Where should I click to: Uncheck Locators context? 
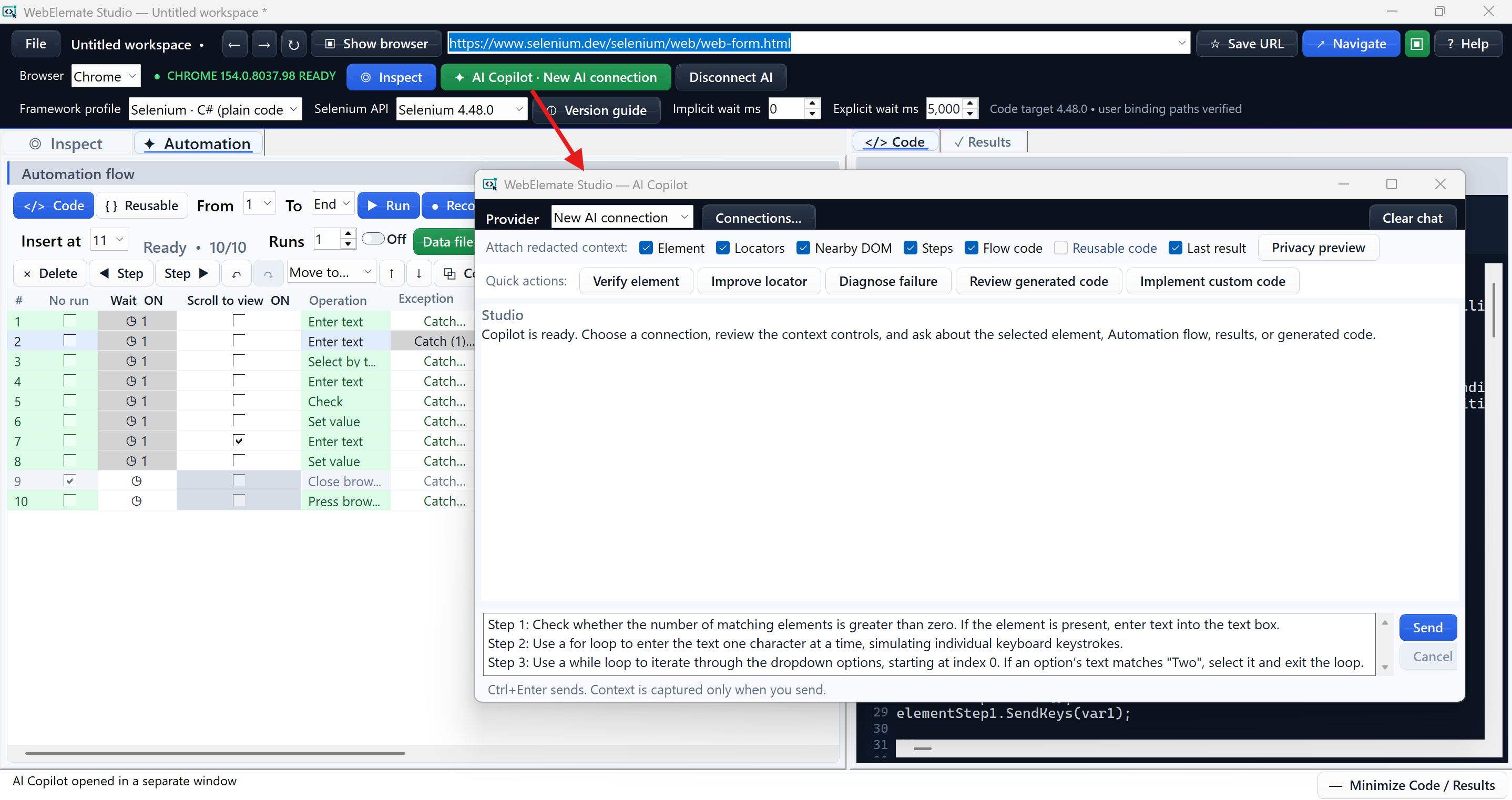[x=722, y=248]
